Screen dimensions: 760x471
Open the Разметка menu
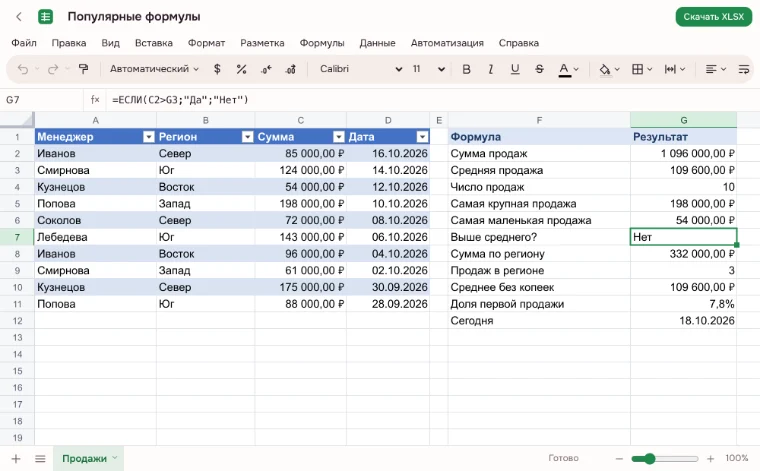[x=262, y=43]
